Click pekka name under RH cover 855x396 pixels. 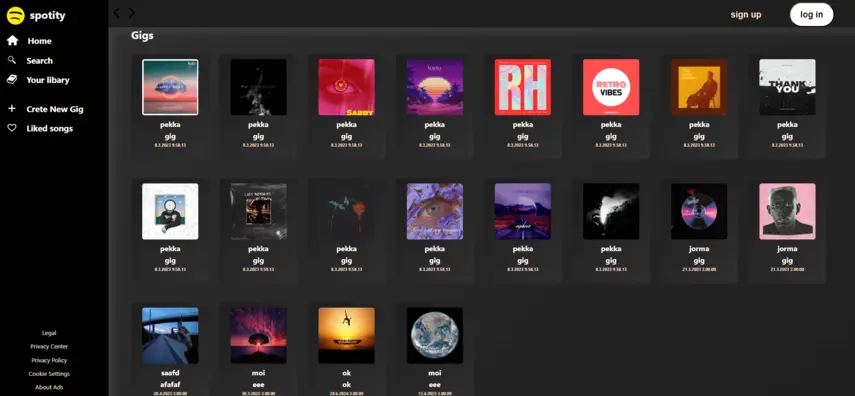[522, 125]
